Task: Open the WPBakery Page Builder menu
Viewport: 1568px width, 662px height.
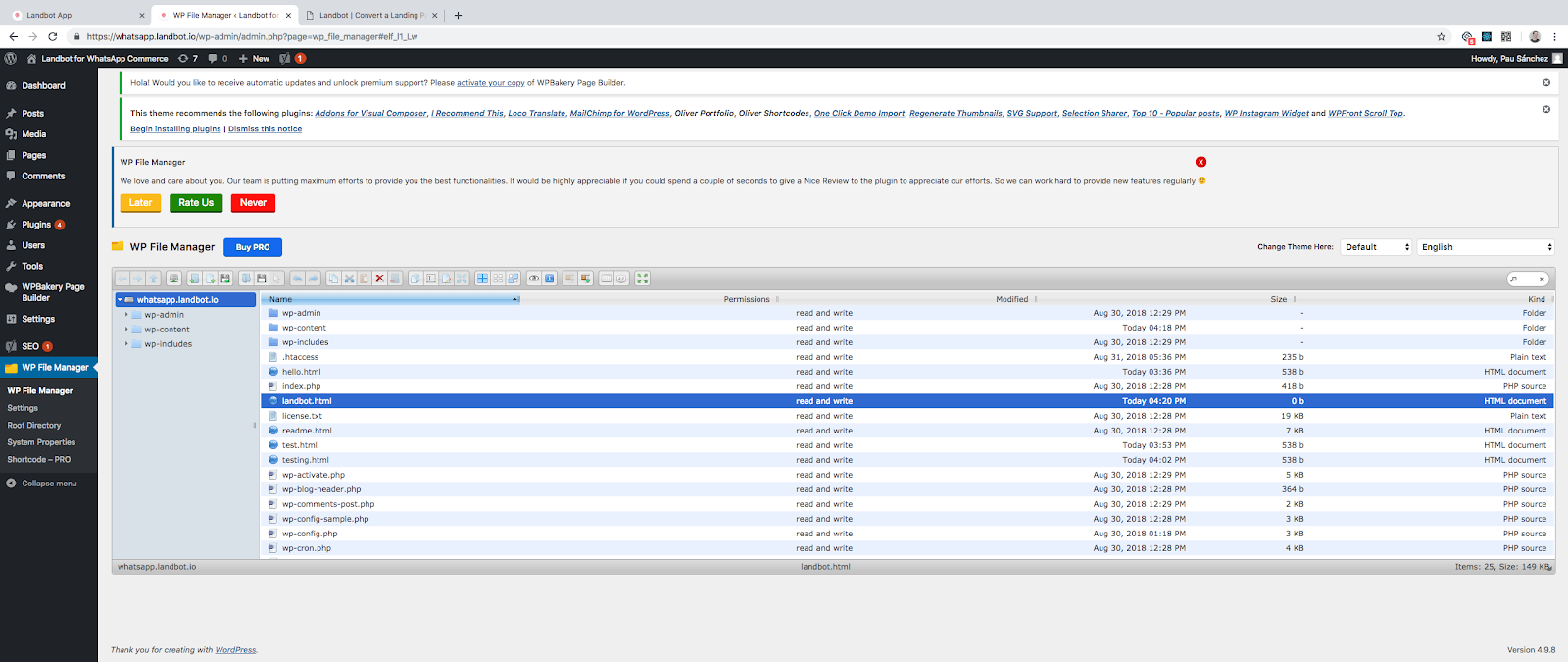Action: click(x=53, y=292)
